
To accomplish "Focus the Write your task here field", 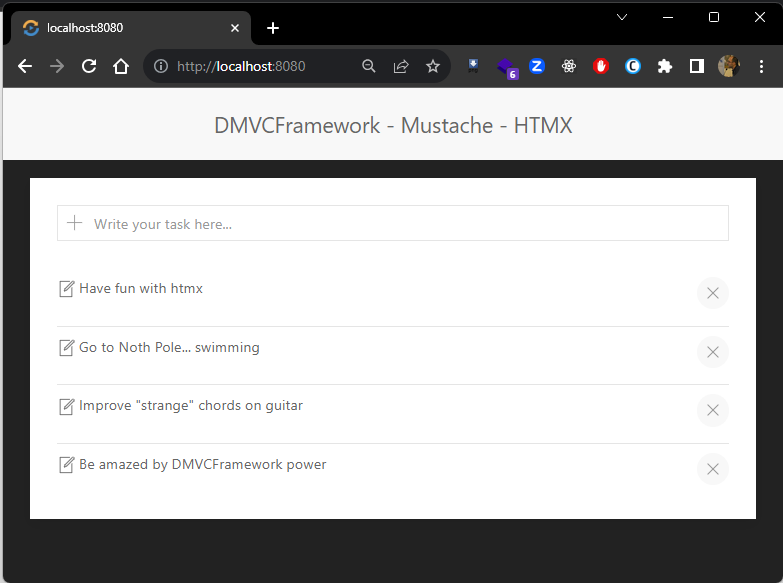I will (x=392, y=223).
